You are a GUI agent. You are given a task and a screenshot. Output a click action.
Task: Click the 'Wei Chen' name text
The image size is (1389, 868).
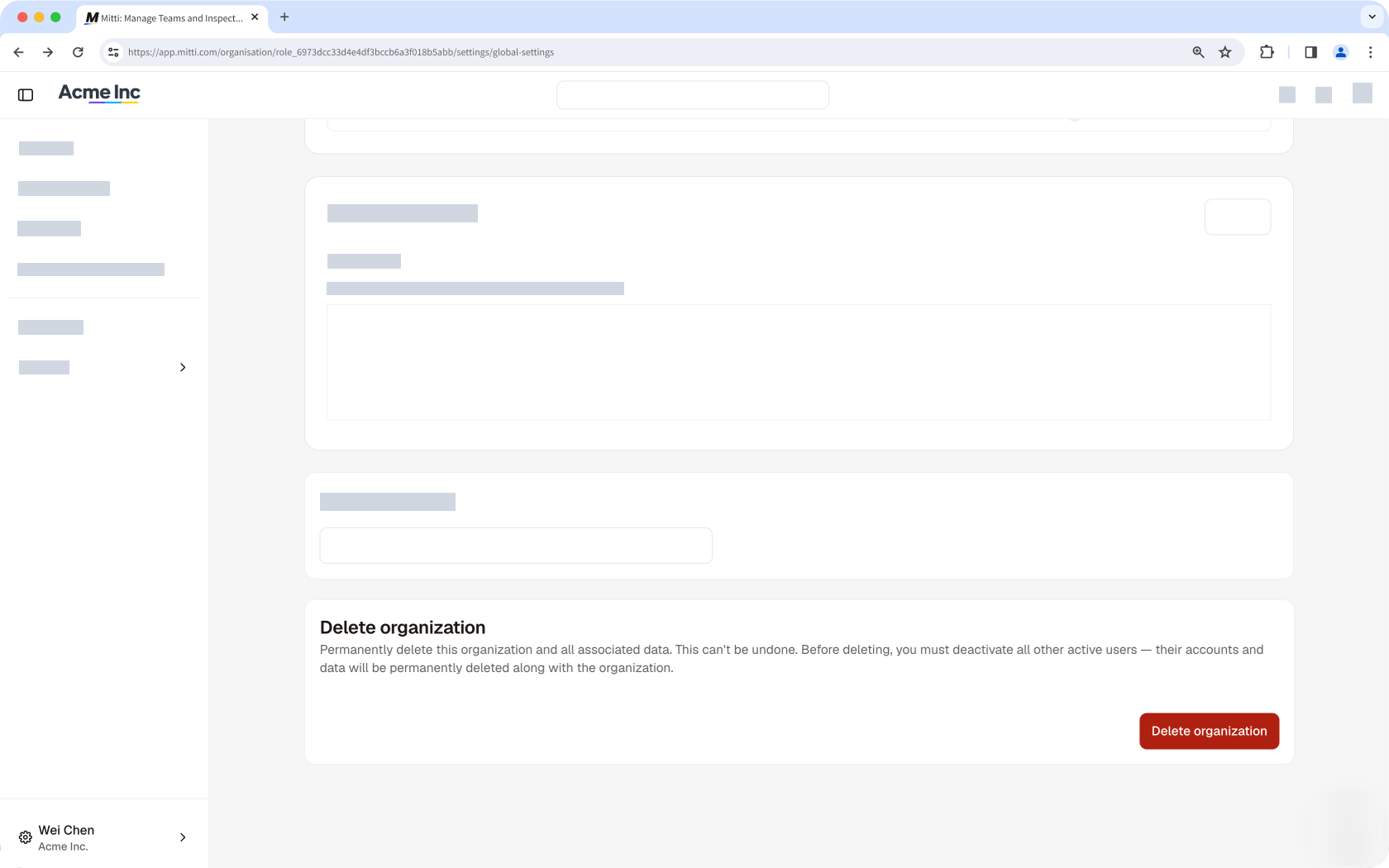pos(66,830)
